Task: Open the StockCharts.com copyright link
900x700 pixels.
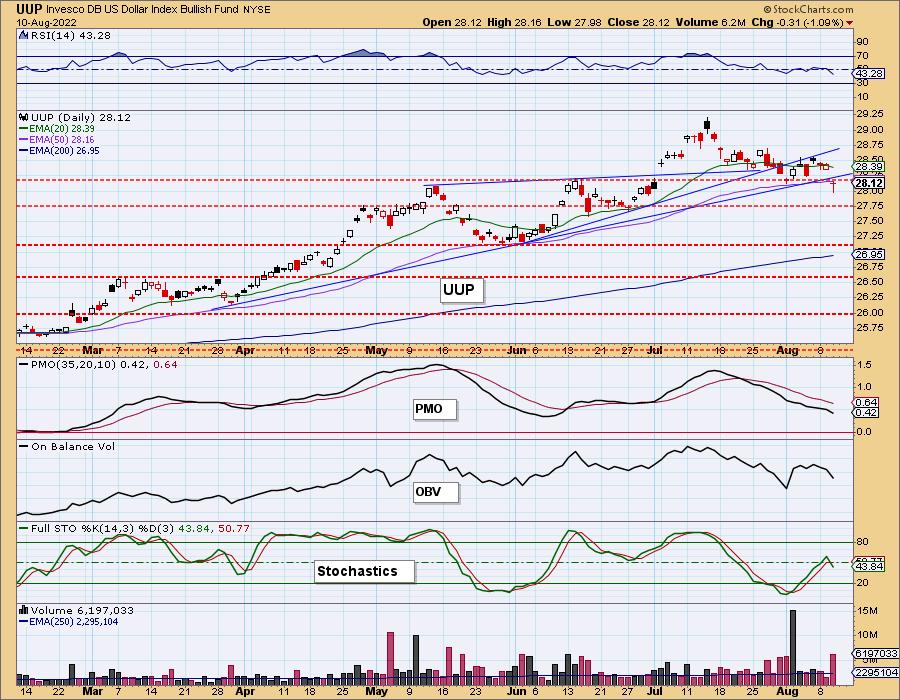Action: click(808, 9)
